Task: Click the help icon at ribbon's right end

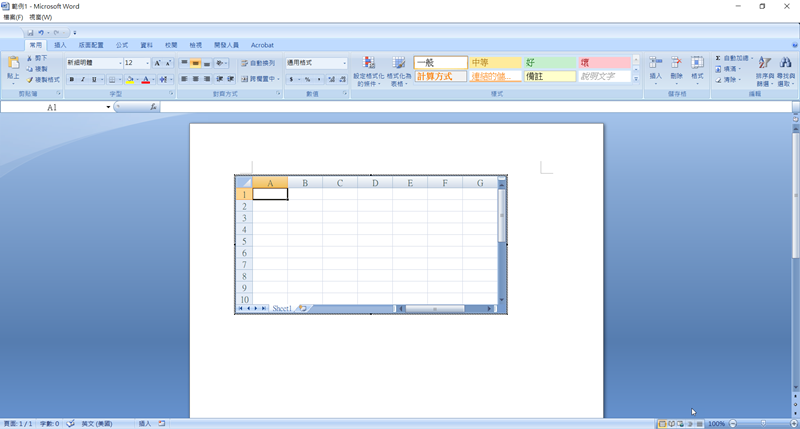Action: (795, 45)
